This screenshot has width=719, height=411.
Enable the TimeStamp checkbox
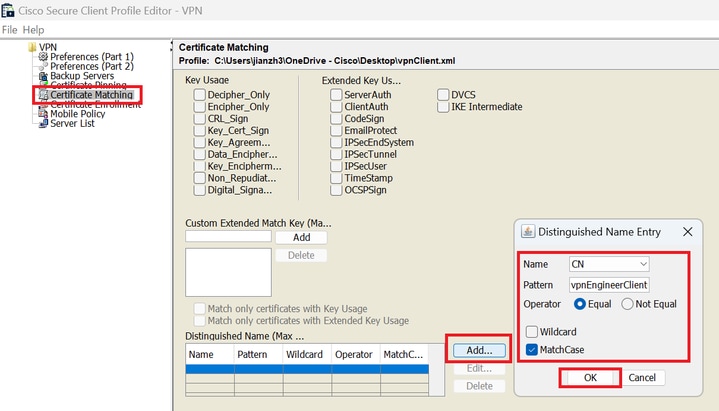(x=336, y=178)
